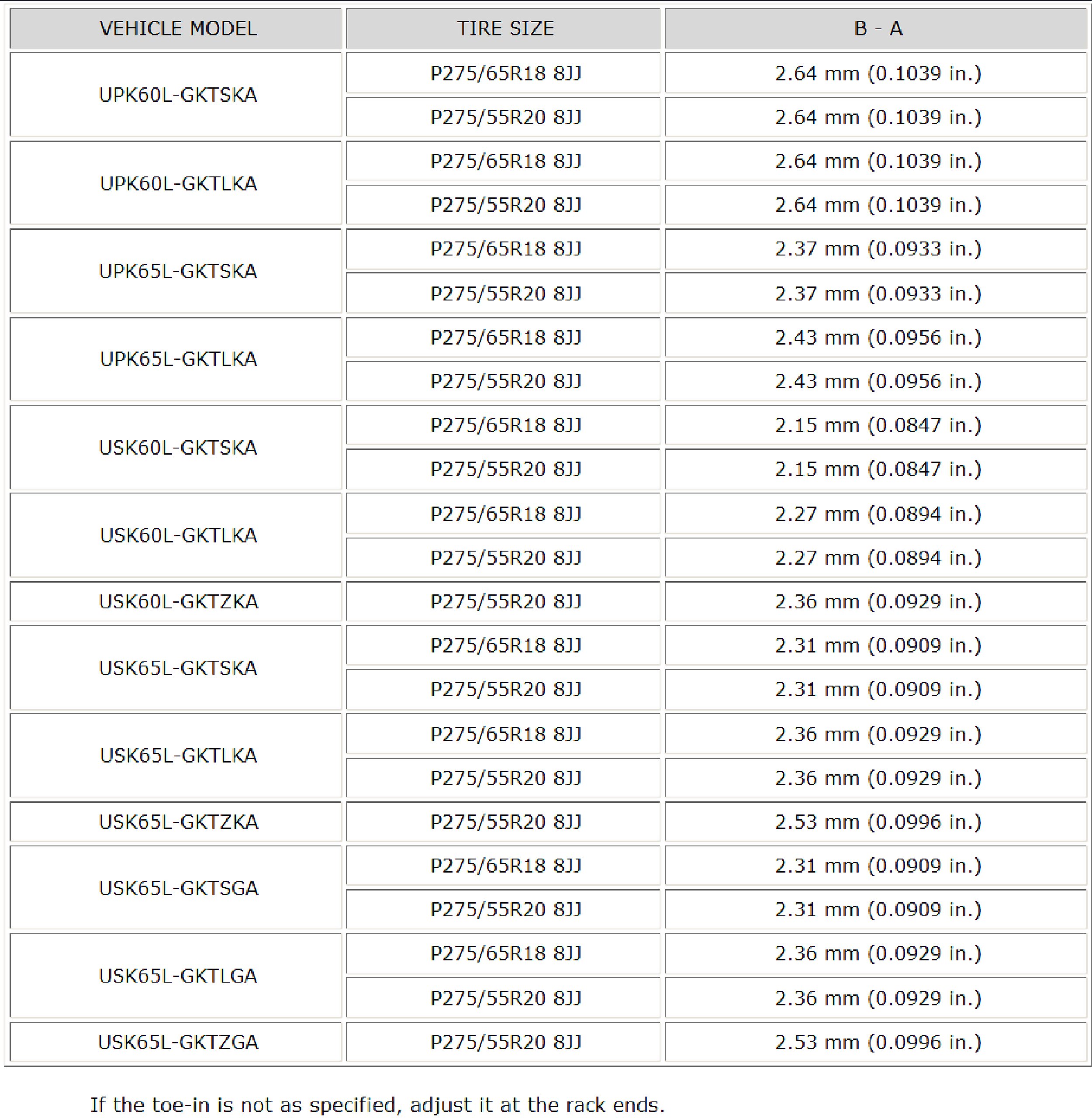Click the tire size cell for USK65L-GKTZGA
The image size is (1092, 1118).
point(505,1042)
